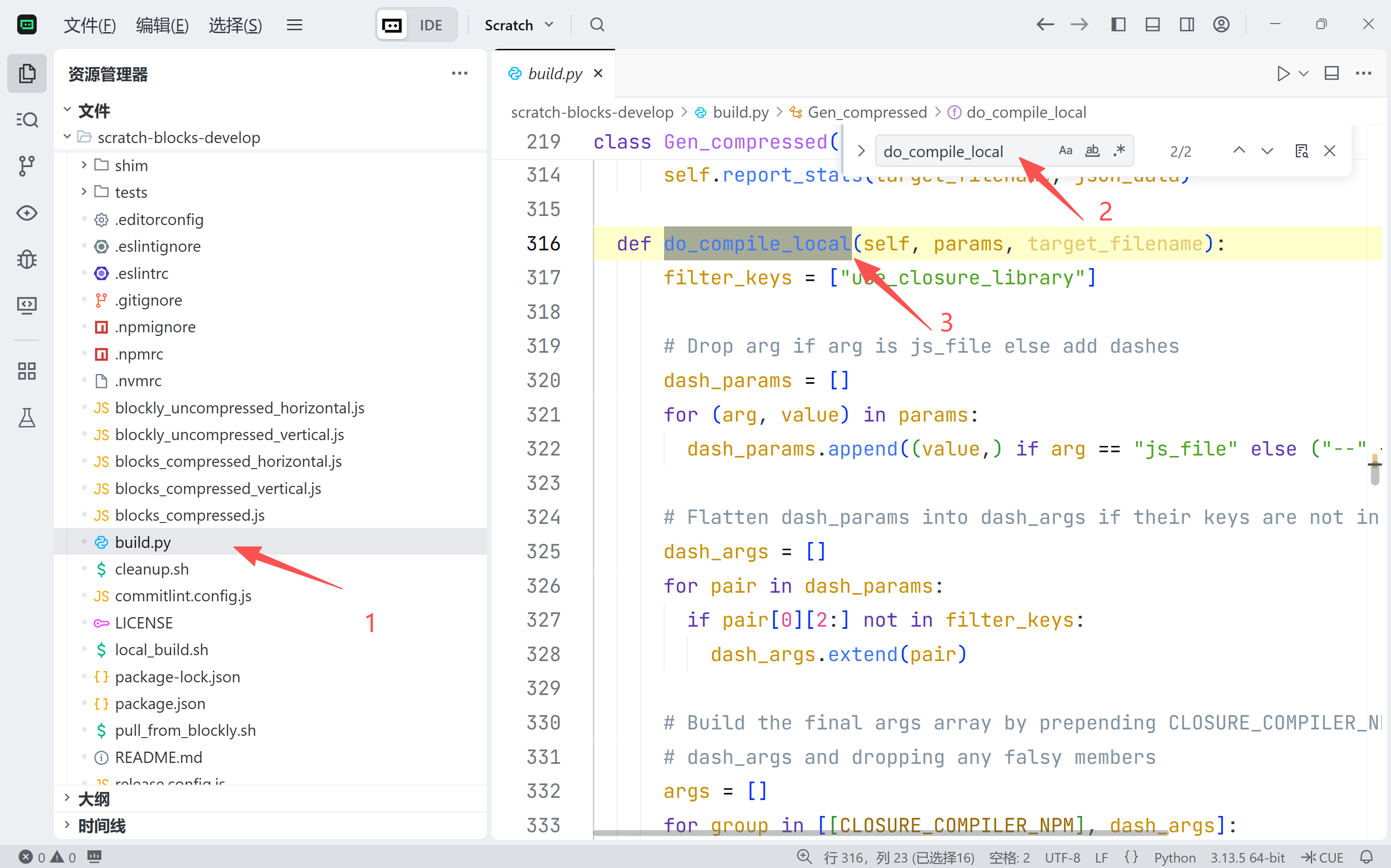Viewport: 1391px width, 868px height.
Task: Click the Run Python file play icon
Action: pos(1282,73)
